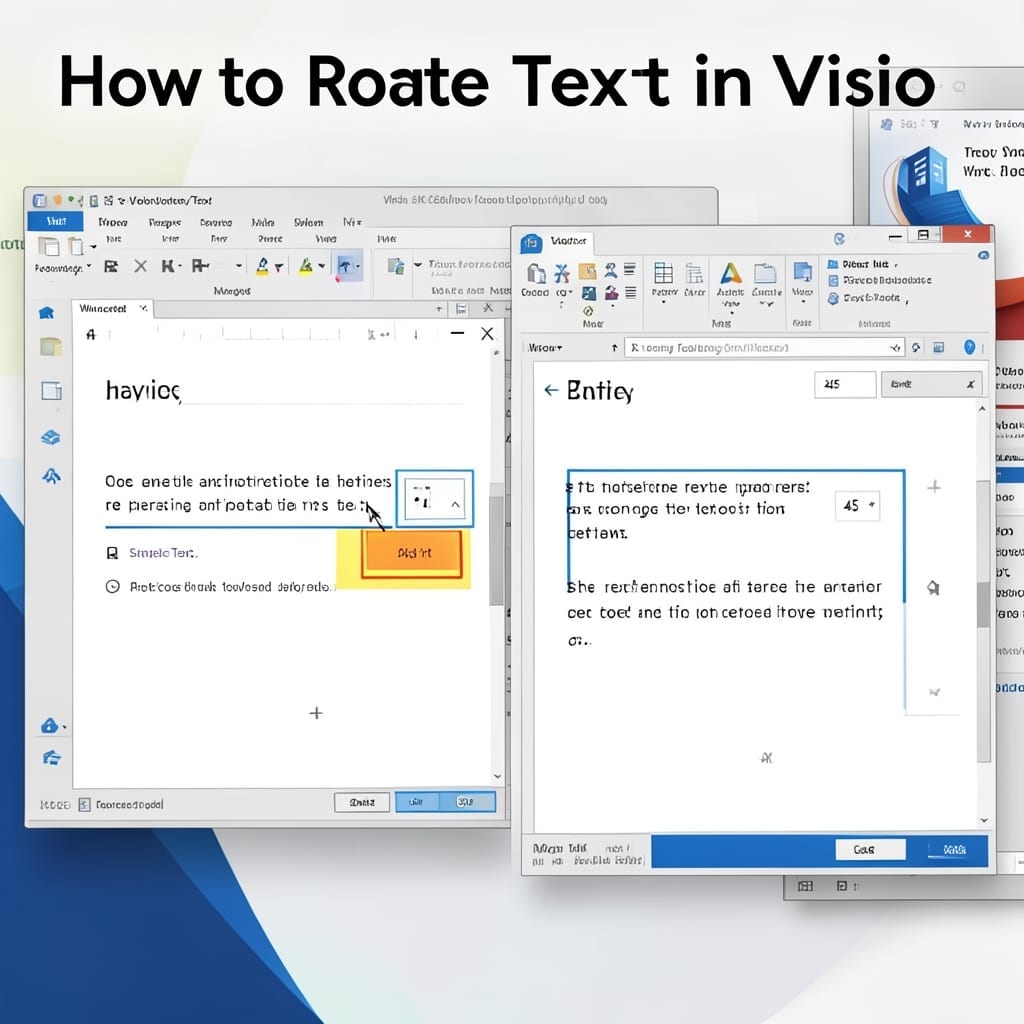Open the lock icon dropdown in left sidebar bottom
This screenshot has width=1024, height=1024.
[64, 726]
